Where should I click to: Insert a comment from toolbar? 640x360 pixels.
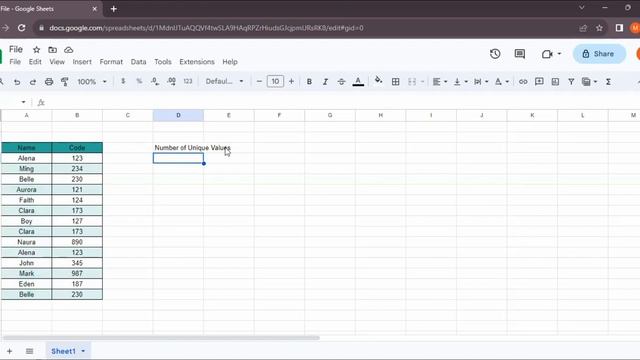[x=539, y=82]
